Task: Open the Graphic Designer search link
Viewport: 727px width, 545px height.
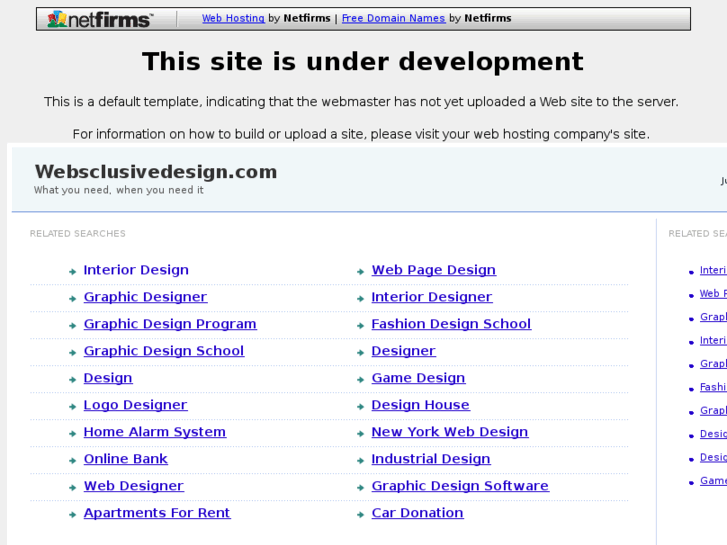Action: point(145,297)
